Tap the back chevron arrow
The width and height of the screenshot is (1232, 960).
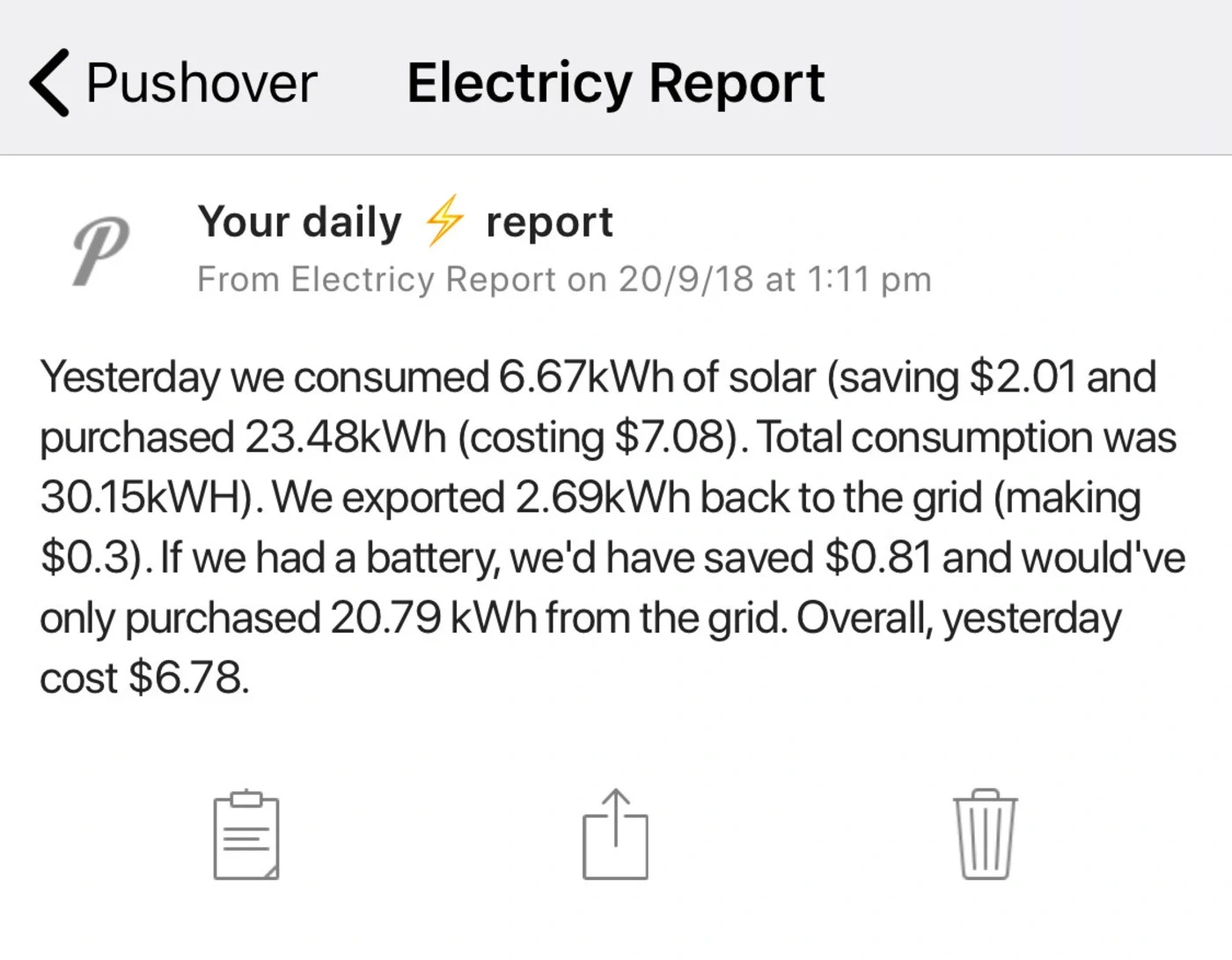coord(49,83)
